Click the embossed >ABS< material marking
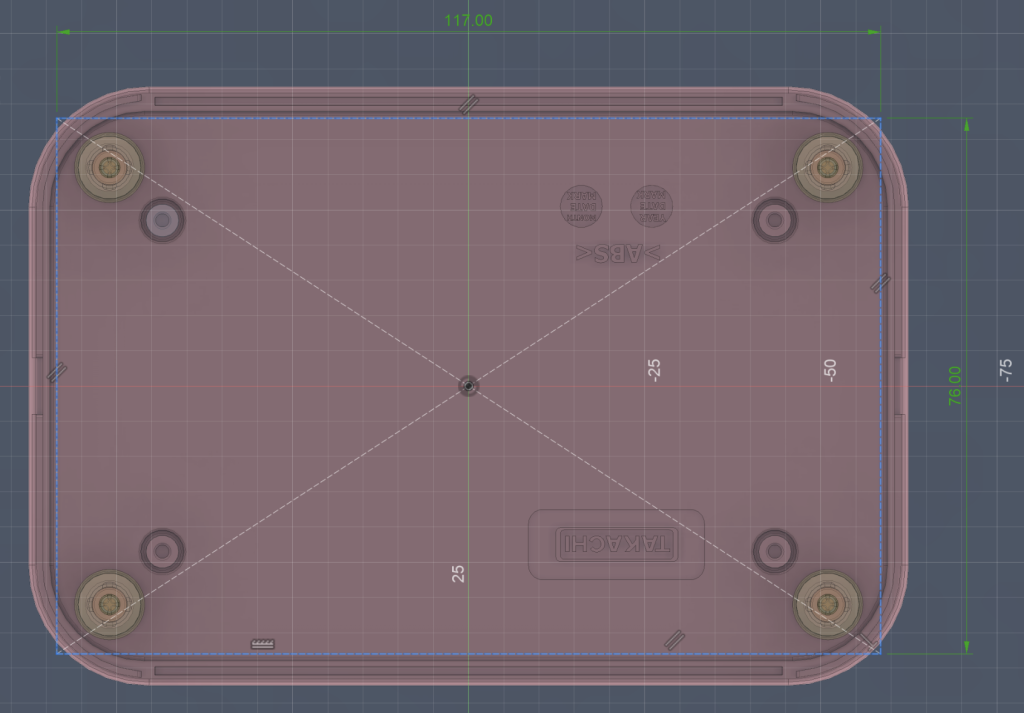1024x713 pixels. click(618, 253)
